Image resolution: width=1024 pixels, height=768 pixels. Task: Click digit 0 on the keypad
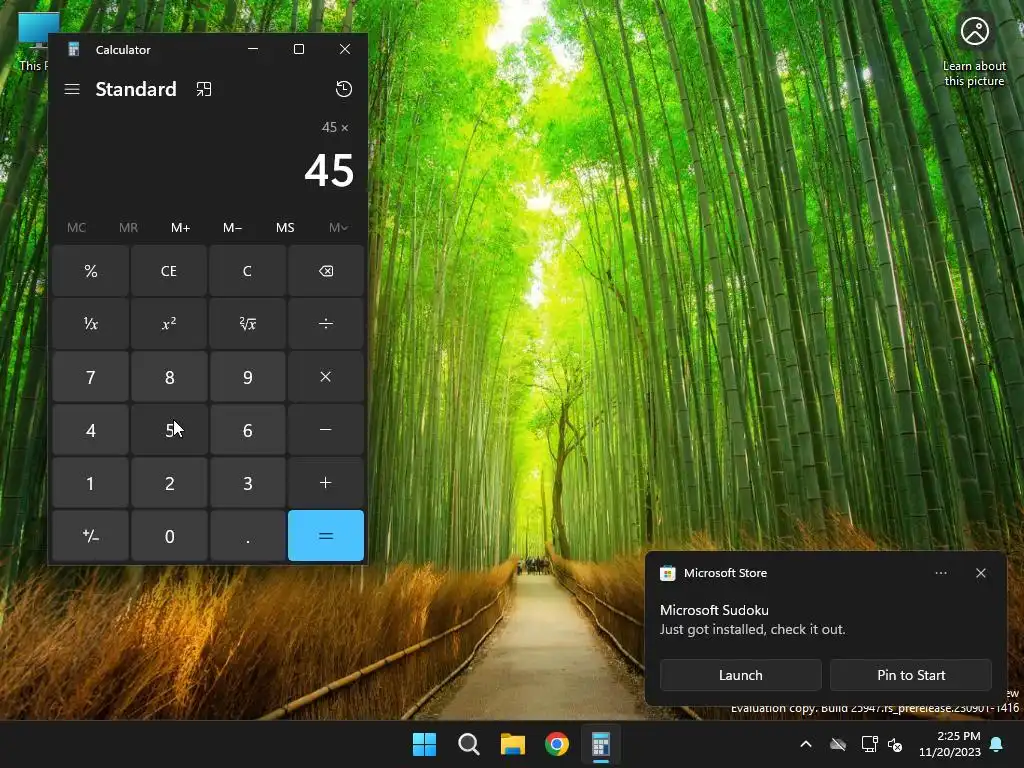click(169, 536)
